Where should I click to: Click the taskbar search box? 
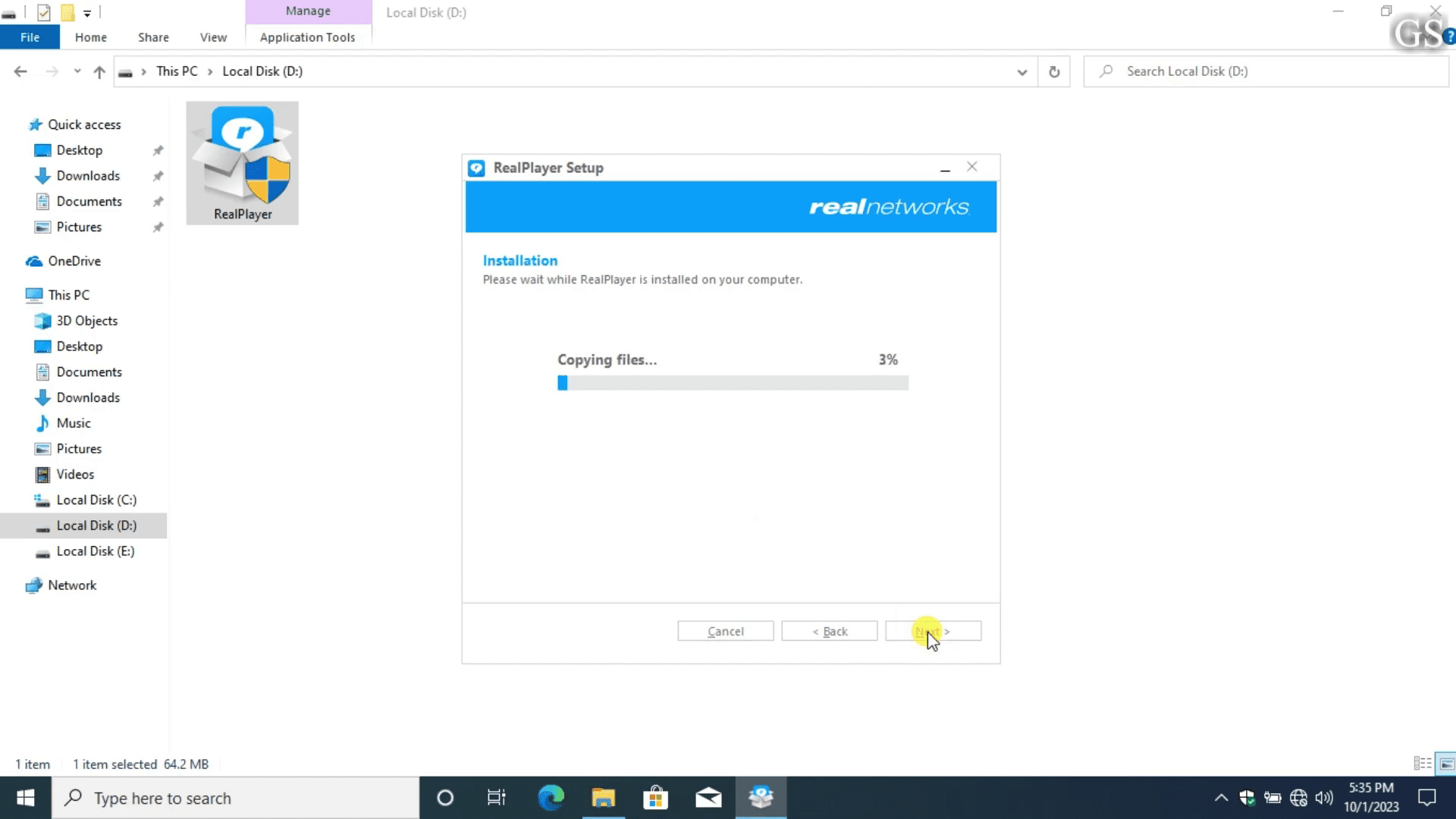pyautogui.click(x=236, y=798)
